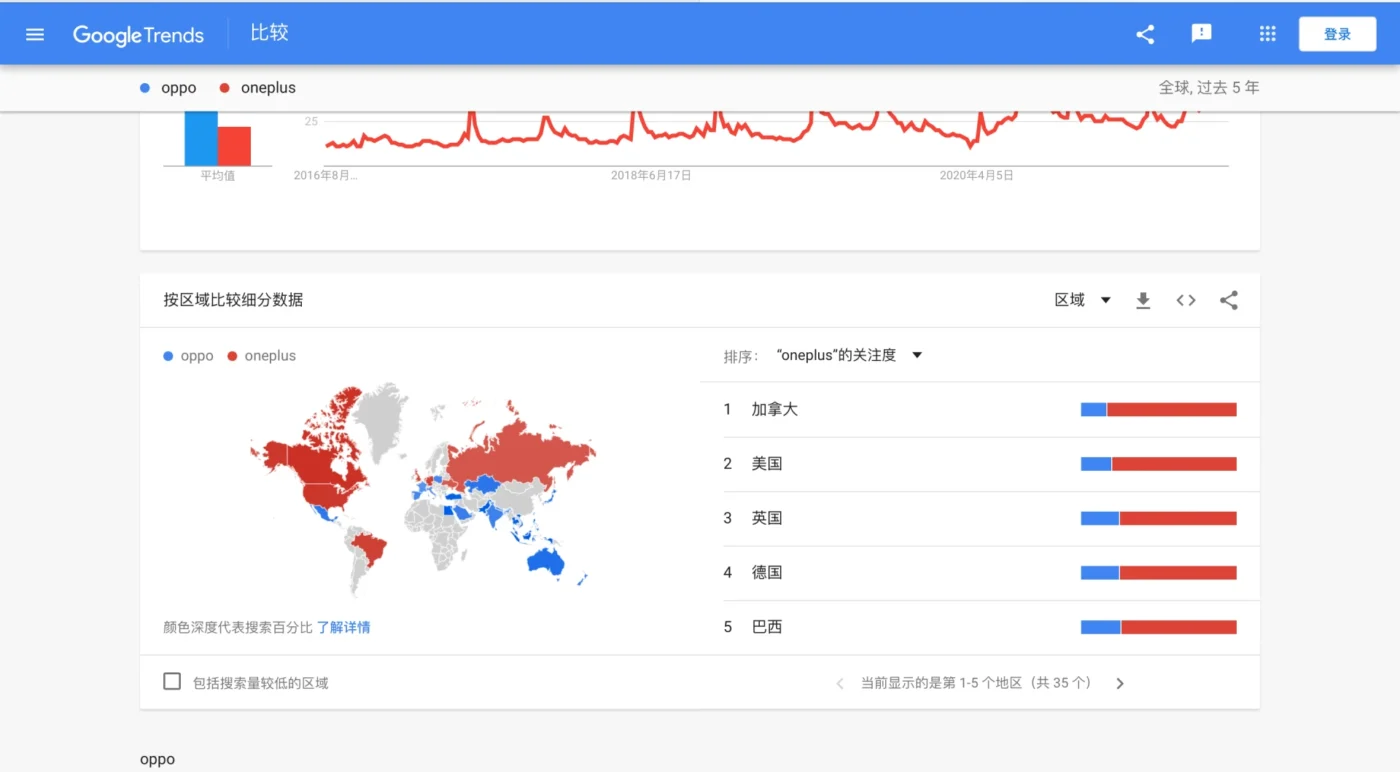Screen dimensions: 1400x772
Task: Enable include low search volume regions checkbox
Action: pyautogui.click(x=172, y=682)
